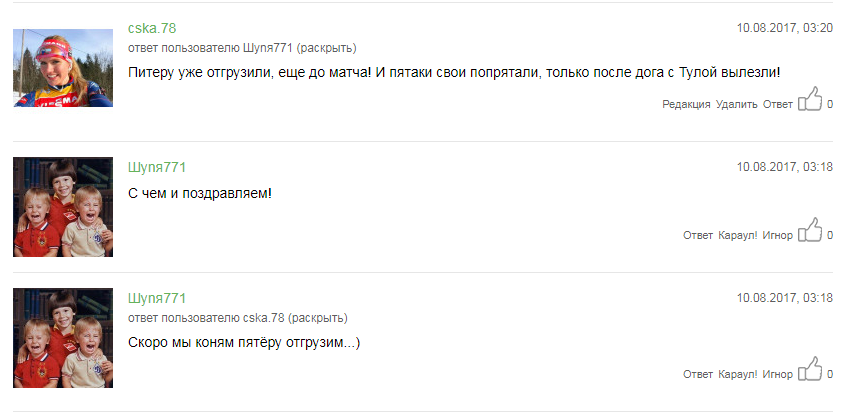This screenshot has width=844, height=413.
Task: Like the cska.78 comment with thumbs-up
Action: pos(810,99)
